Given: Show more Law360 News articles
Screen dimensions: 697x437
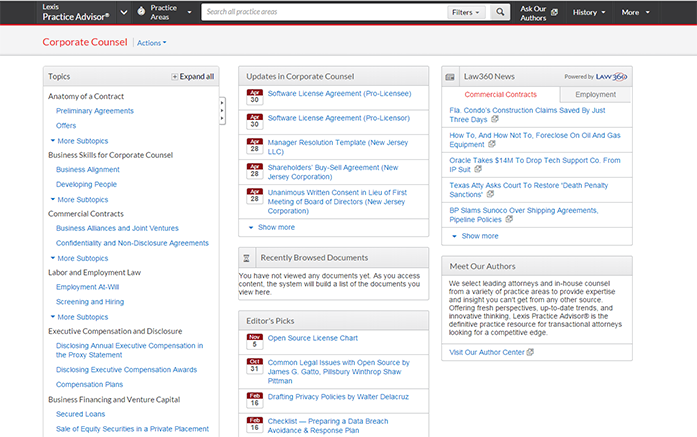Looking at the screenshot, I should (x=475, y=236).
